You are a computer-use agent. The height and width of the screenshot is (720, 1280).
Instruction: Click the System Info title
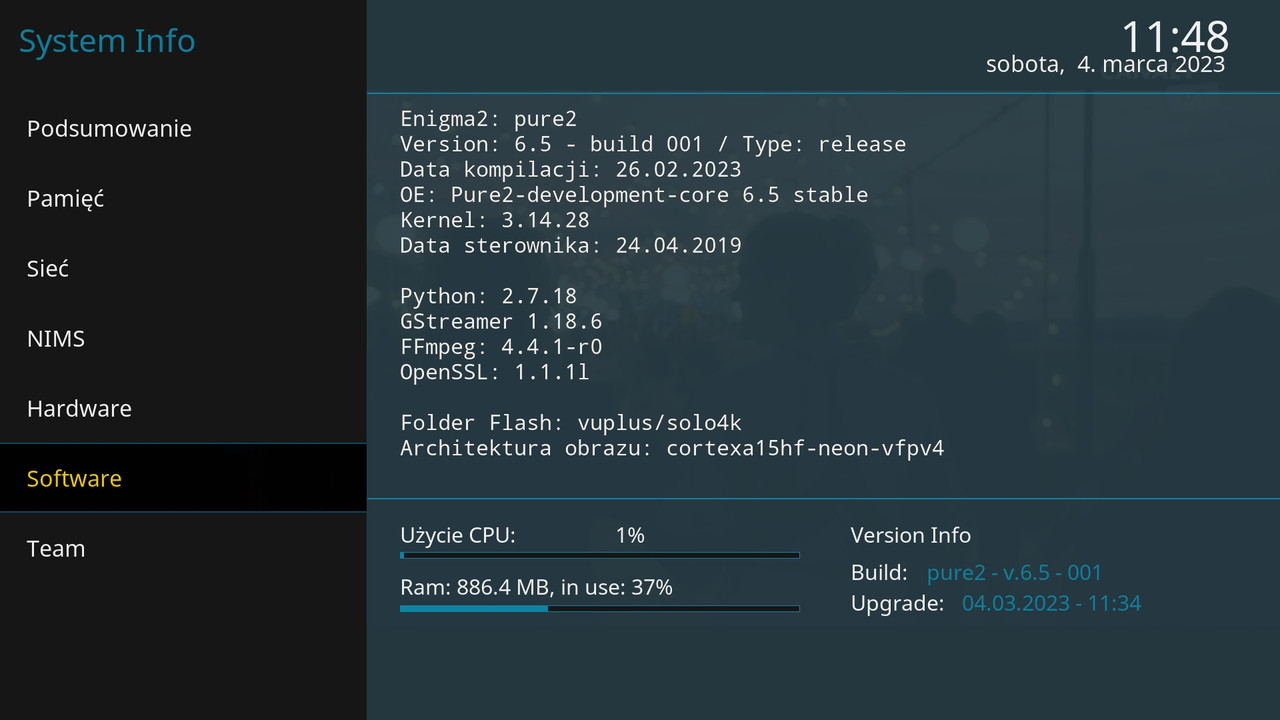[107, 42]
